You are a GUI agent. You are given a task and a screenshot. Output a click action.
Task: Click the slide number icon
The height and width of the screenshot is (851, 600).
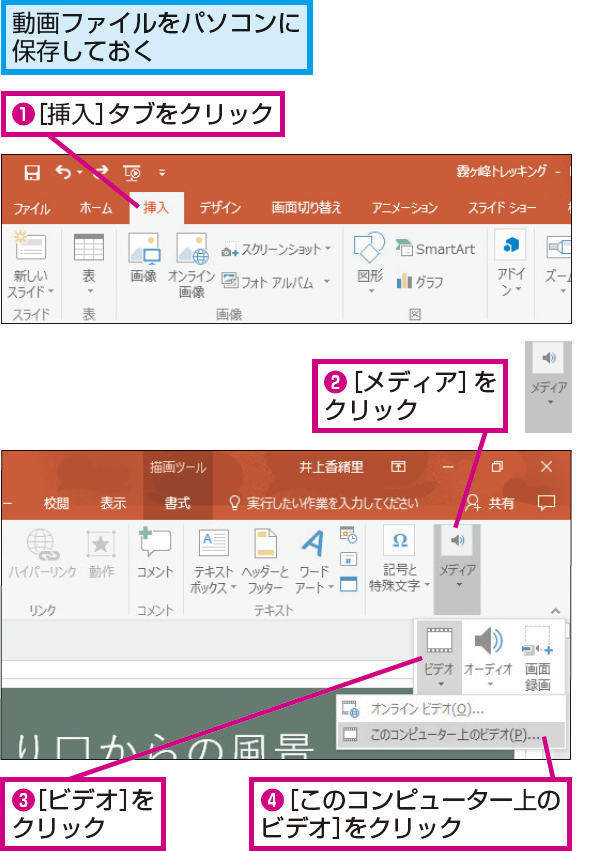point(348,558)
